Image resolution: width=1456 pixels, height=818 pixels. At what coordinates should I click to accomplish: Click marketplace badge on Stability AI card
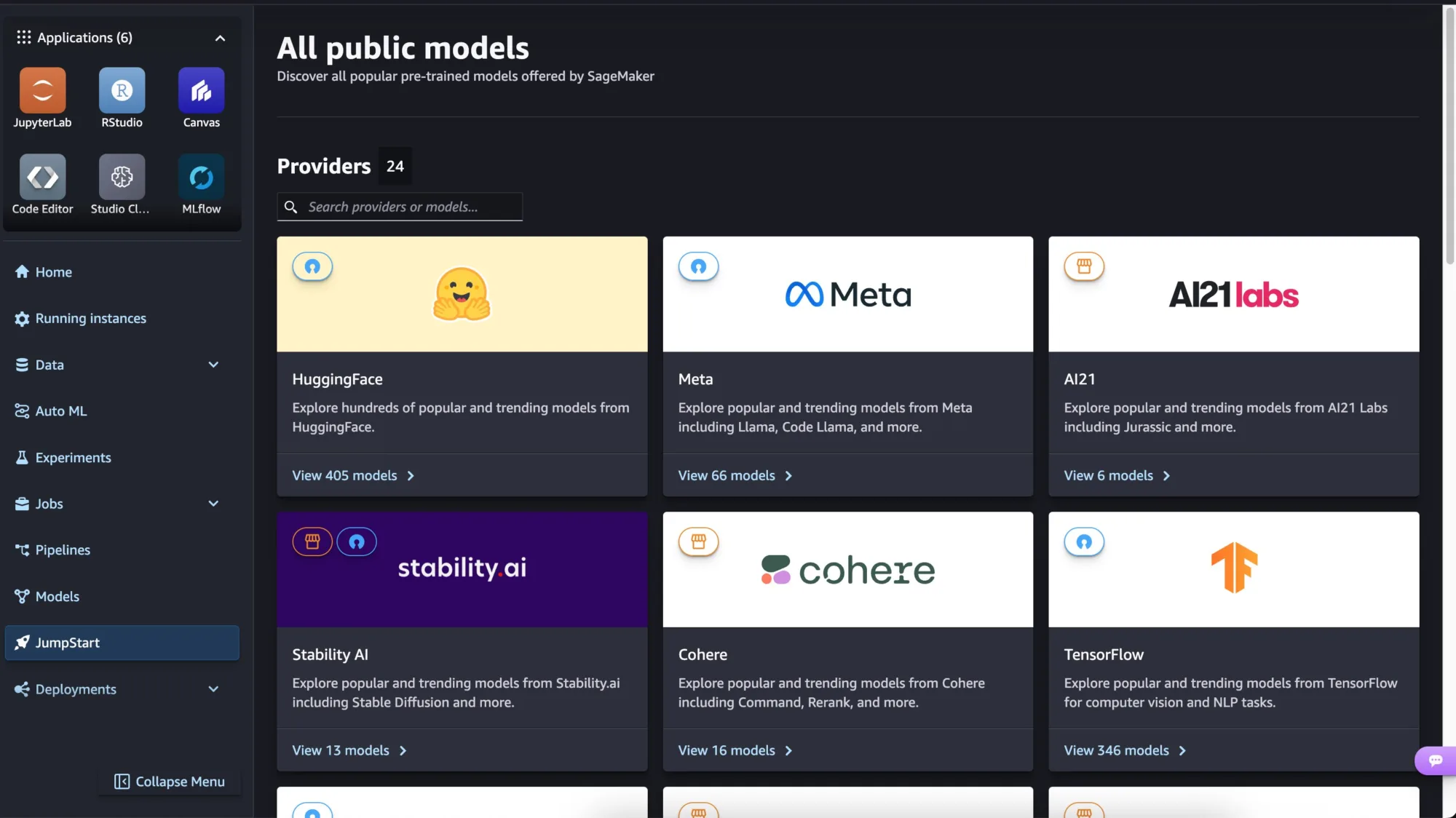point(312,541)
